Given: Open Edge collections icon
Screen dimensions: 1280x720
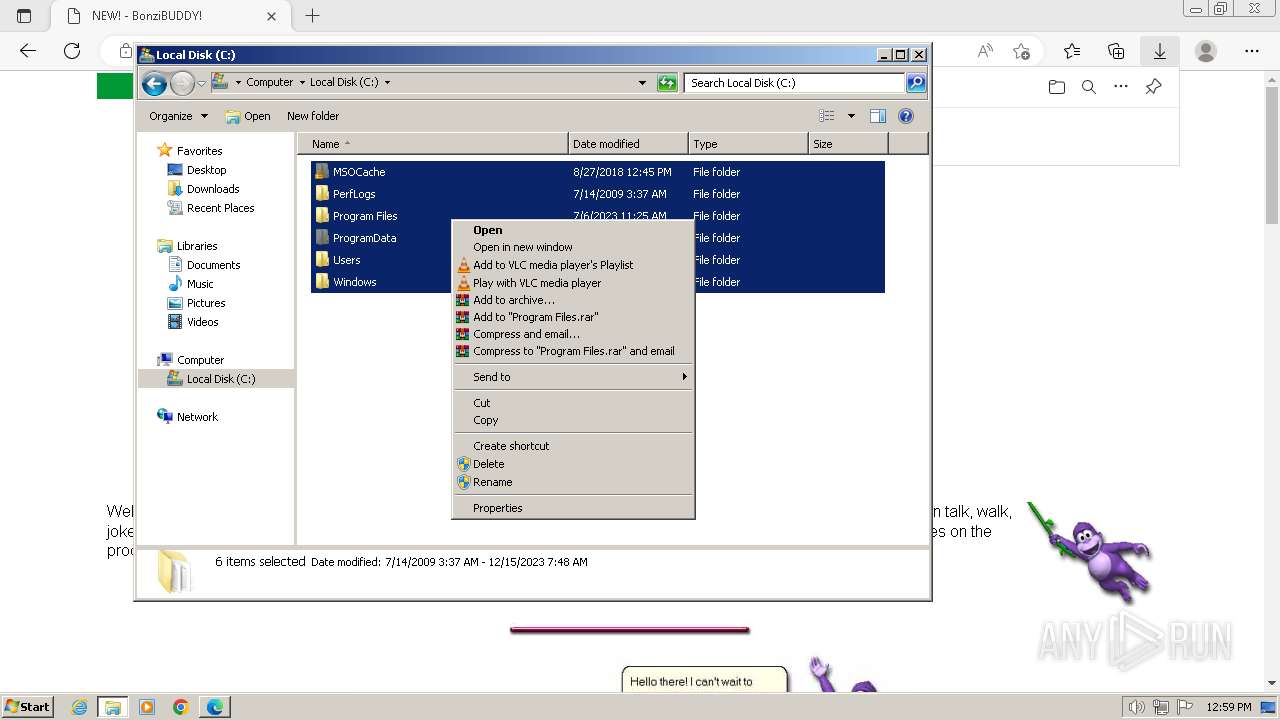Looking at the screenshot, I should tap(1116, 51).
